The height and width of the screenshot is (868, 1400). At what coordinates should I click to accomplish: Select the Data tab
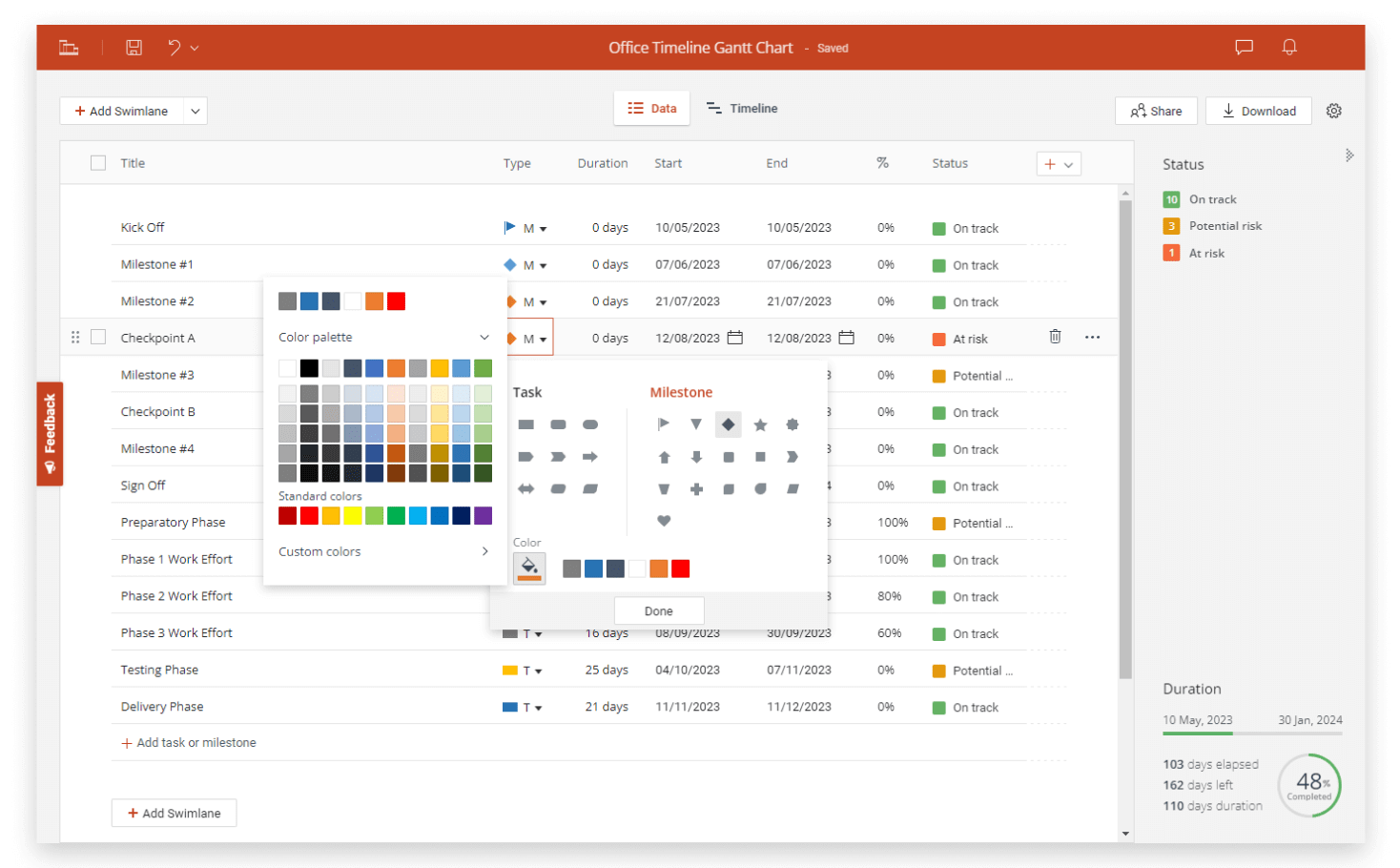click(x=651, y=108)
